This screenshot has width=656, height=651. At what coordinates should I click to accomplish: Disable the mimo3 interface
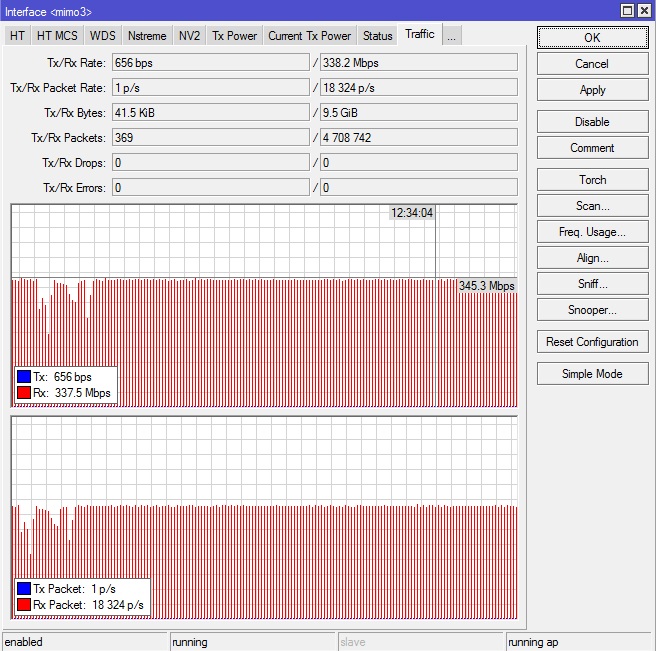pos(592,122)
